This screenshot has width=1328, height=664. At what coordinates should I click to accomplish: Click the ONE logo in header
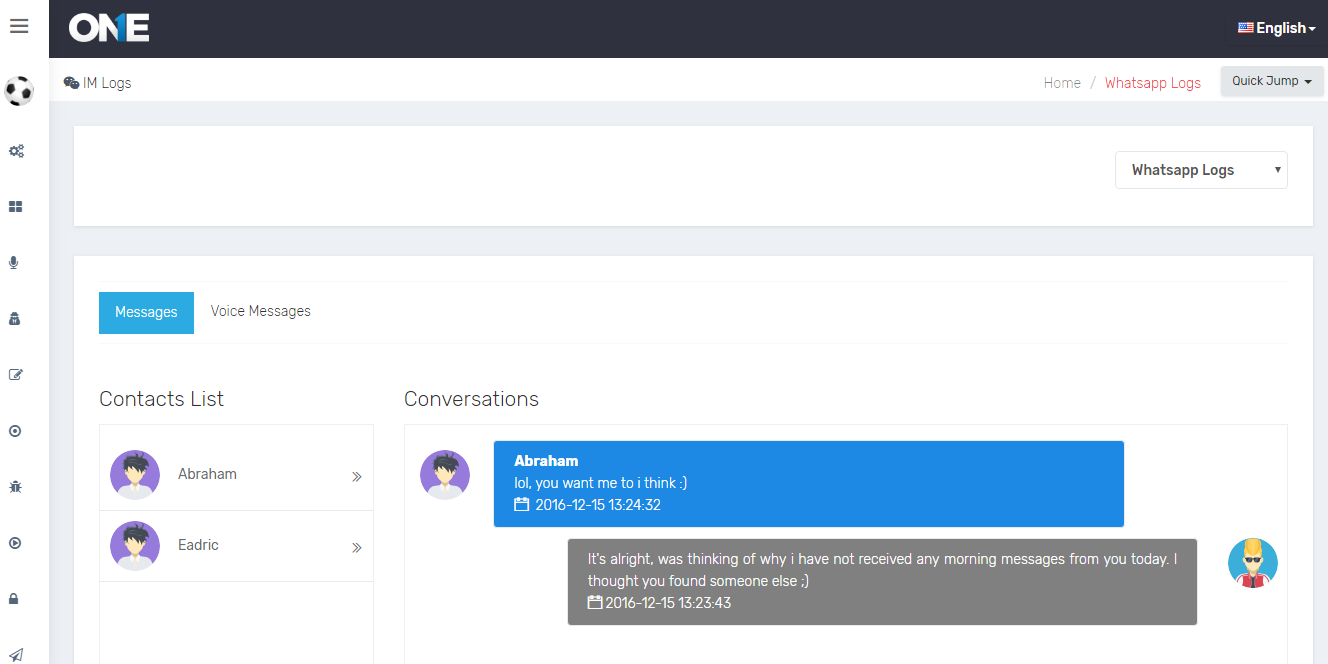click(x=109, y=28)
